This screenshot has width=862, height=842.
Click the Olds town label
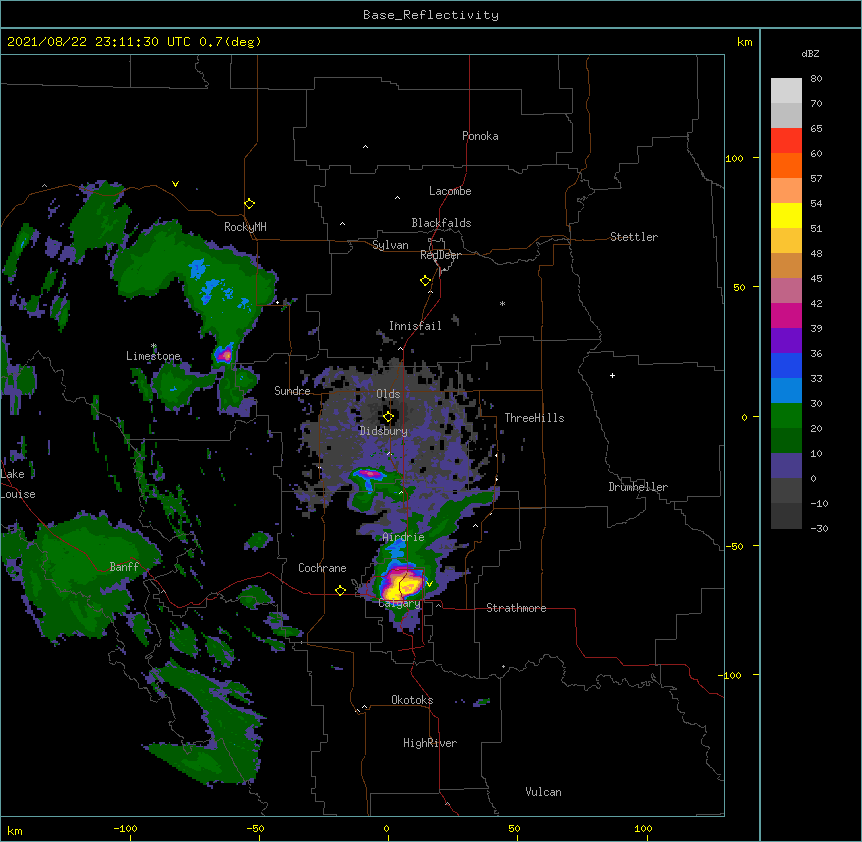[388, 394]
